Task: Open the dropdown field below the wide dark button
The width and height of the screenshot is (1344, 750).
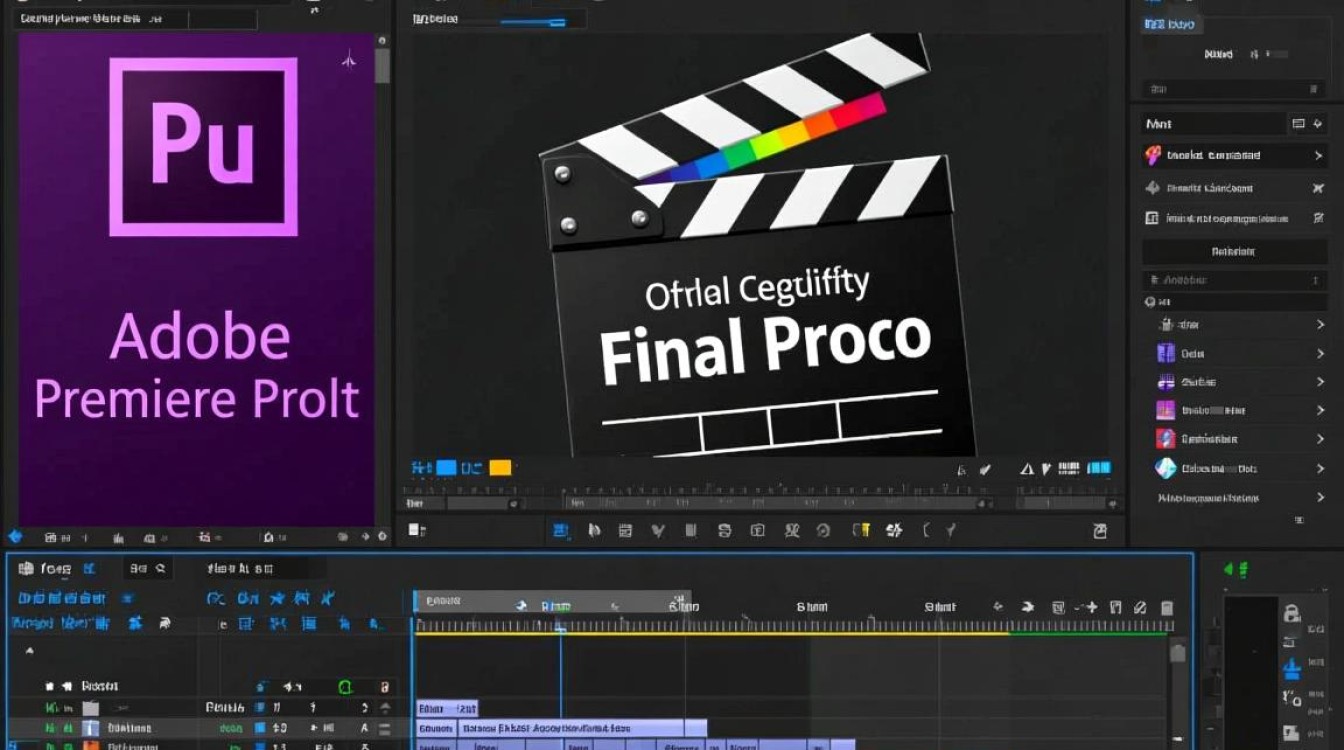Action: [1235, 281]
